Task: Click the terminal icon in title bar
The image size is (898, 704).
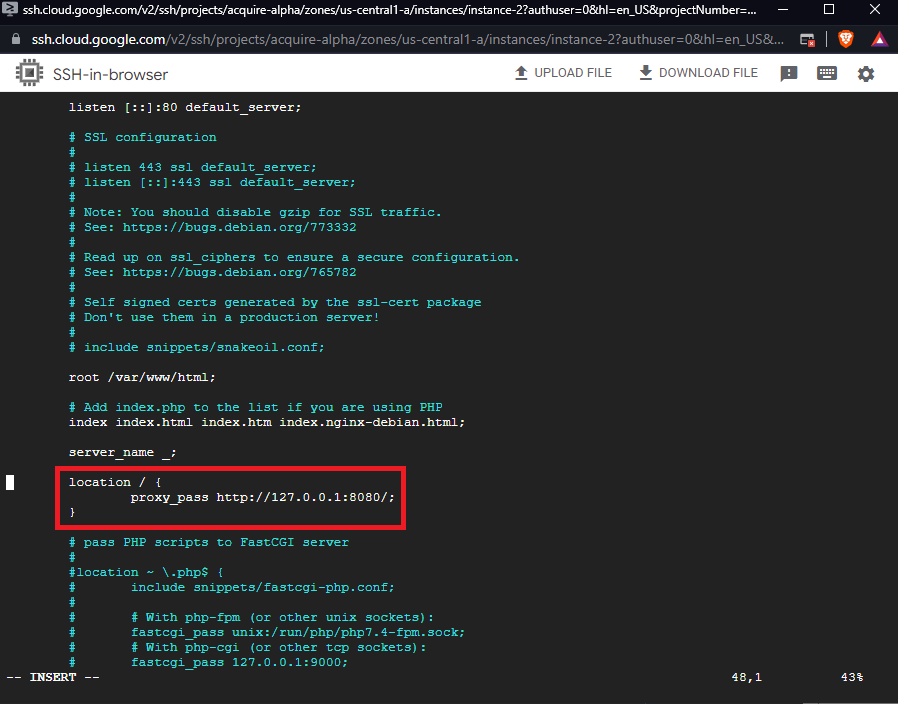Action: coord(10,9)
